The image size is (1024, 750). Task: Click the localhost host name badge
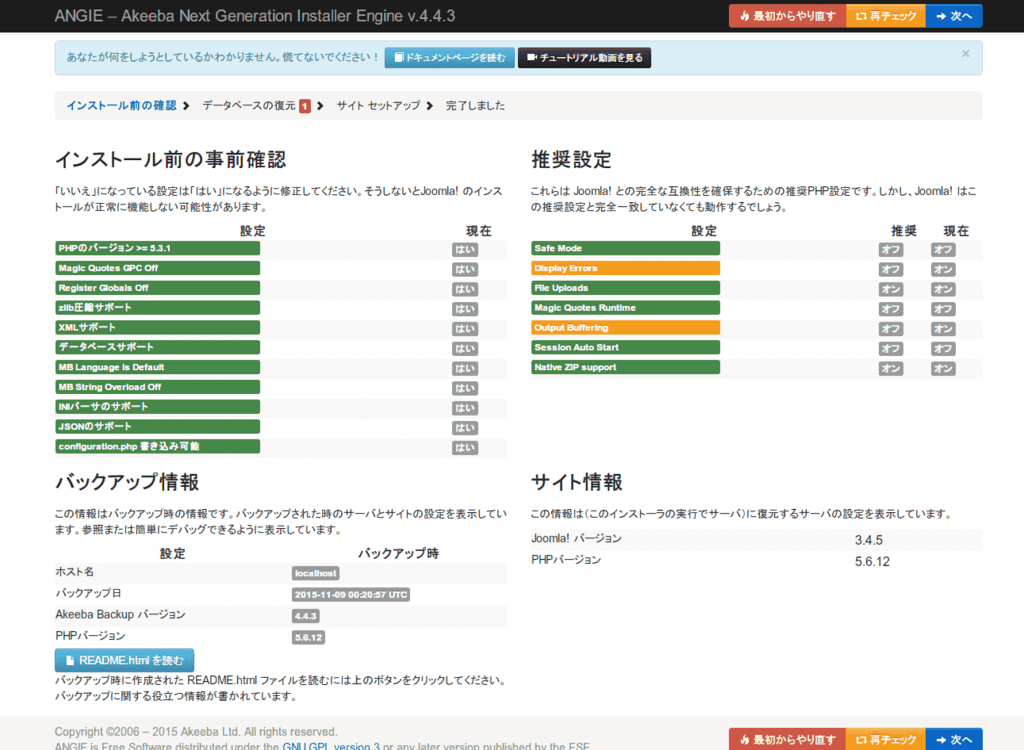tap(316, 574)
